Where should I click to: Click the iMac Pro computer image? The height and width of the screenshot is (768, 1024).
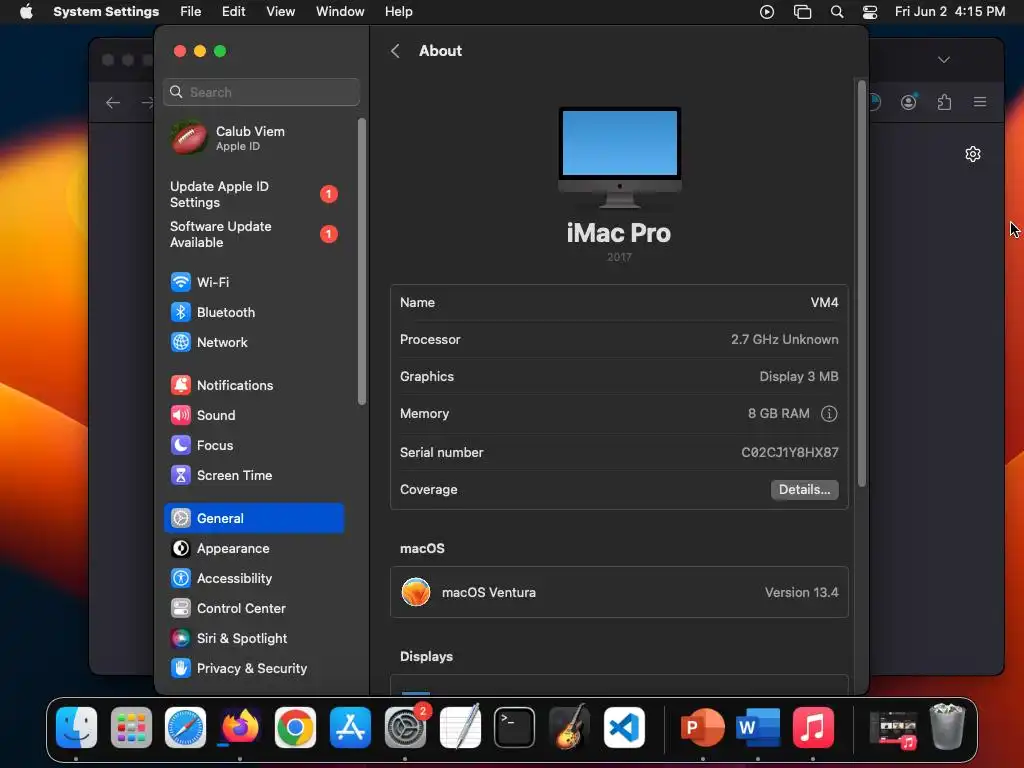(x=619, y=157)
